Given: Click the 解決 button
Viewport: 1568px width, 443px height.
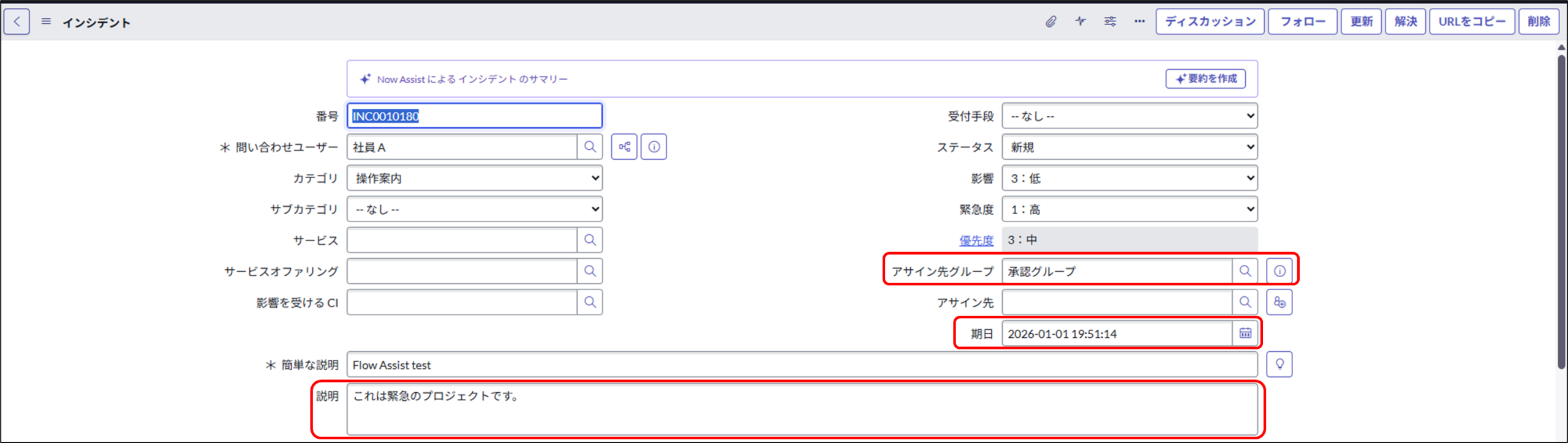Looking at the screenshot, I should coord(1405,22).
